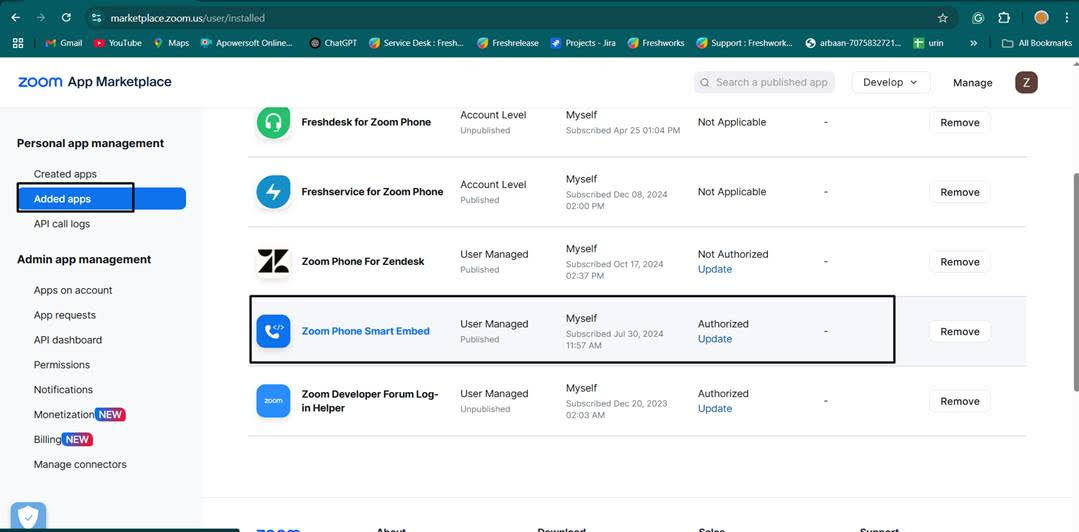
Task: Remove Zoom Phone For Zendesk
Action: pyautogui.click(x=959, y=262)
